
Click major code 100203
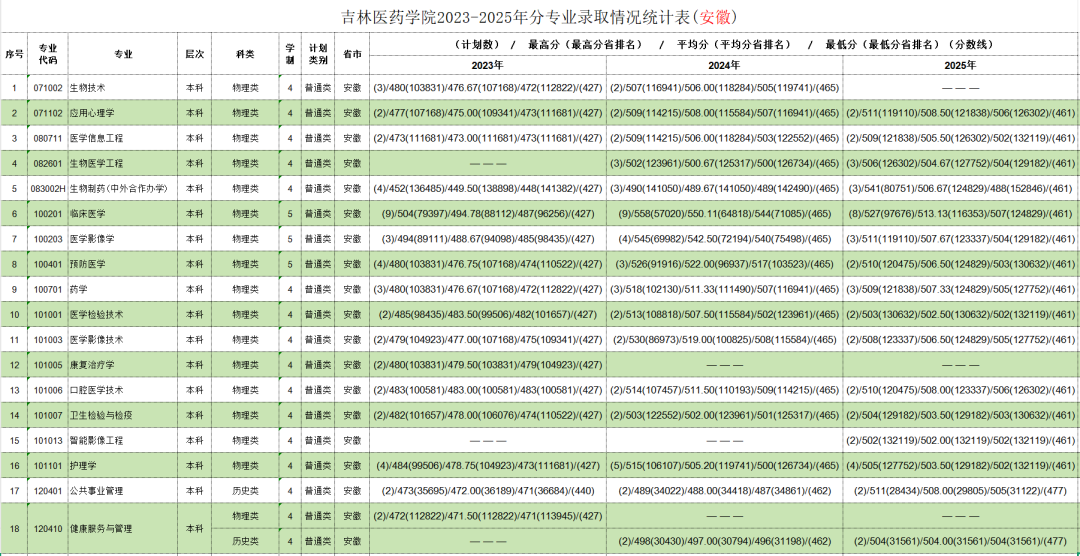(48, 239)
